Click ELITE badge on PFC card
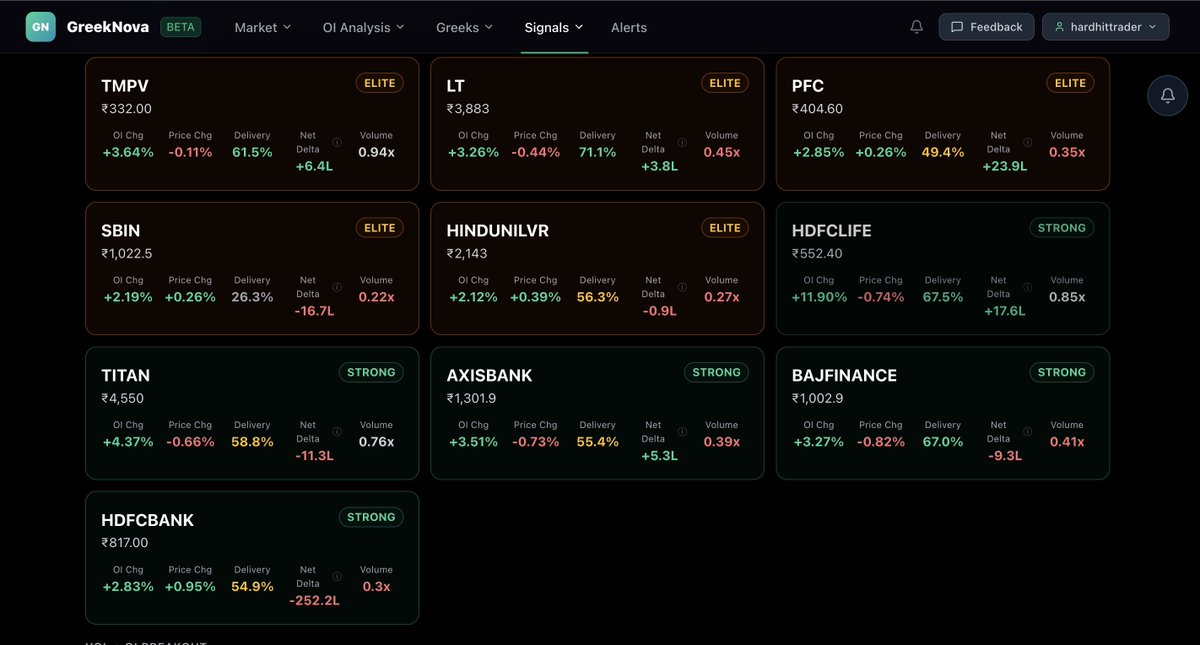1200x645 pixels. [1070, 83]
